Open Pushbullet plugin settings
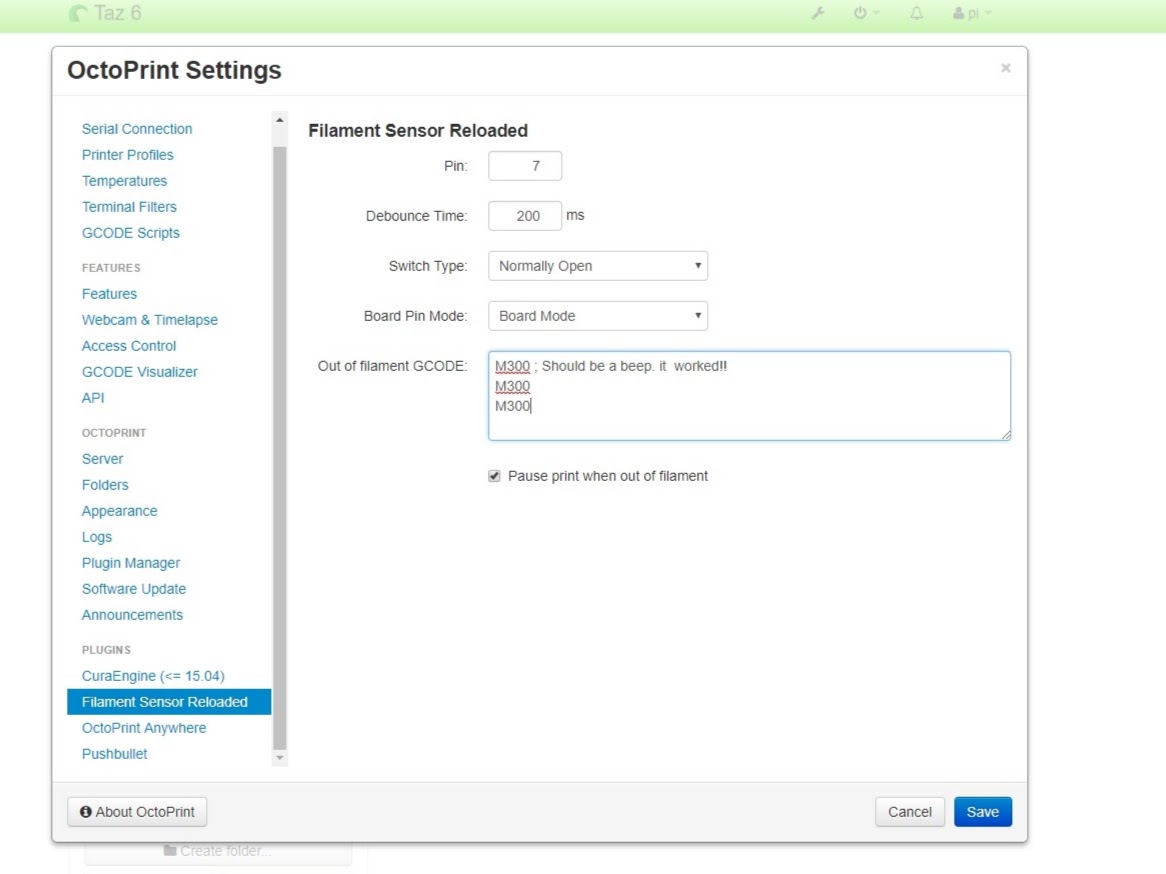The image size is (1166, 874). (115, 754)
